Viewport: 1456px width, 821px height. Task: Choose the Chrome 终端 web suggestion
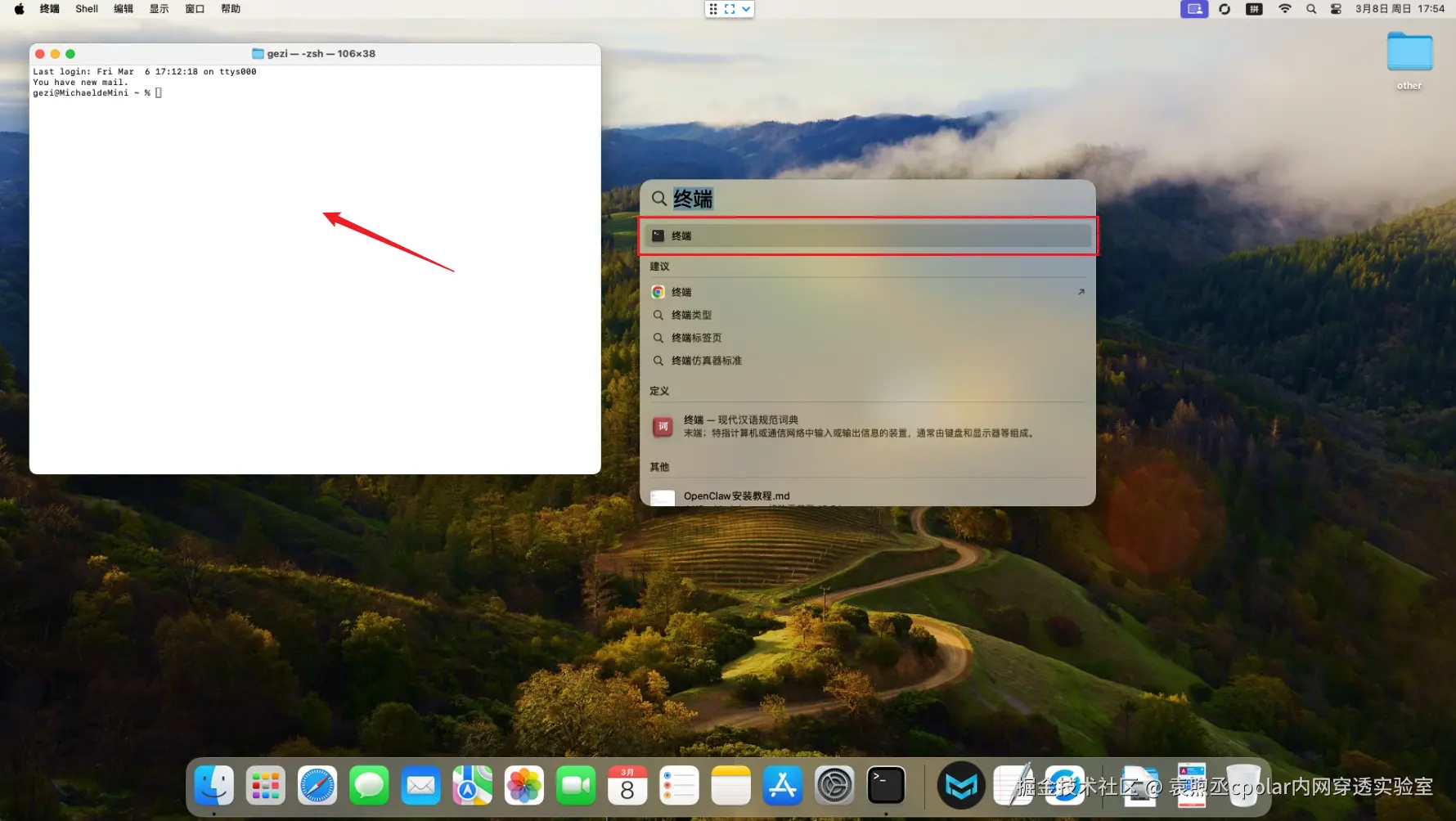[x=868, y=292]
